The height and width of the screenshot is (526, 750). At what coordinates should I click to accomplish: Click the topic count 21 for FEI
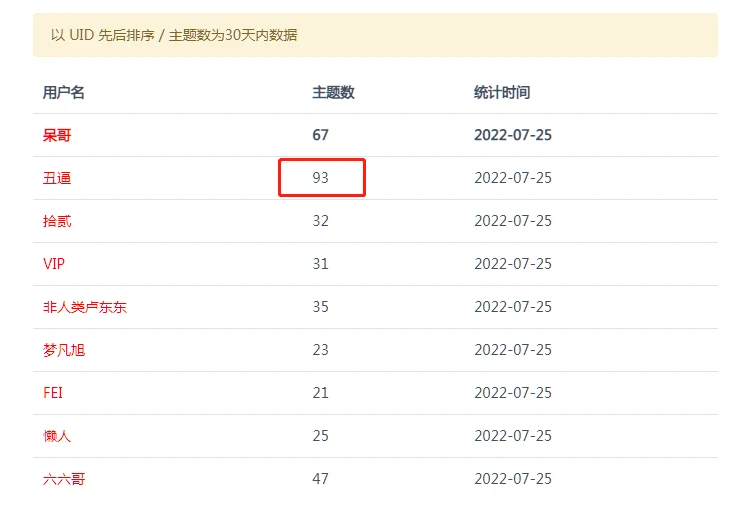[x=320, y=393]
